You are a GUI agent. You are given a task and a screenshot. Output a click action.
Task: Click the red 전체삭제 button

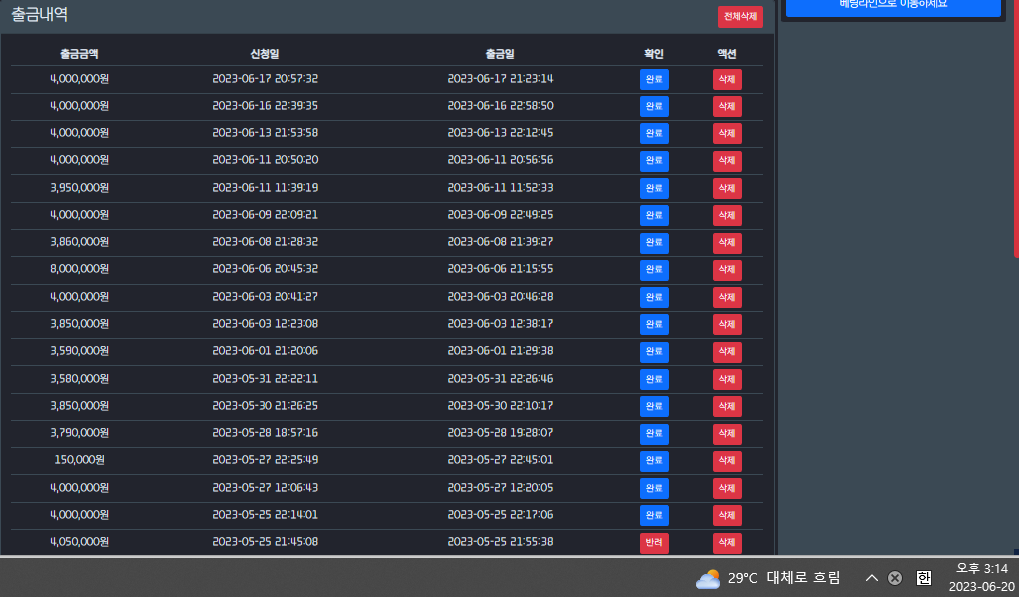[740, 17]
